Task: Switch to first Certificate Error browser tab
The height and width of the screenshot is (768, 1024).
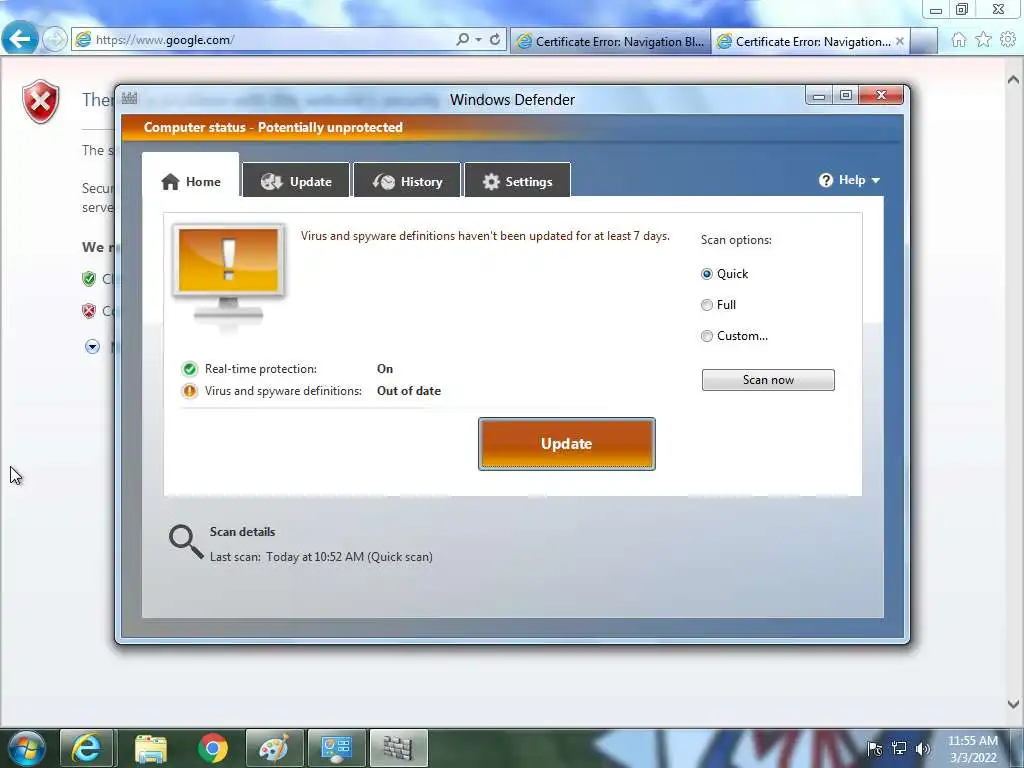Action: [610, 41]
